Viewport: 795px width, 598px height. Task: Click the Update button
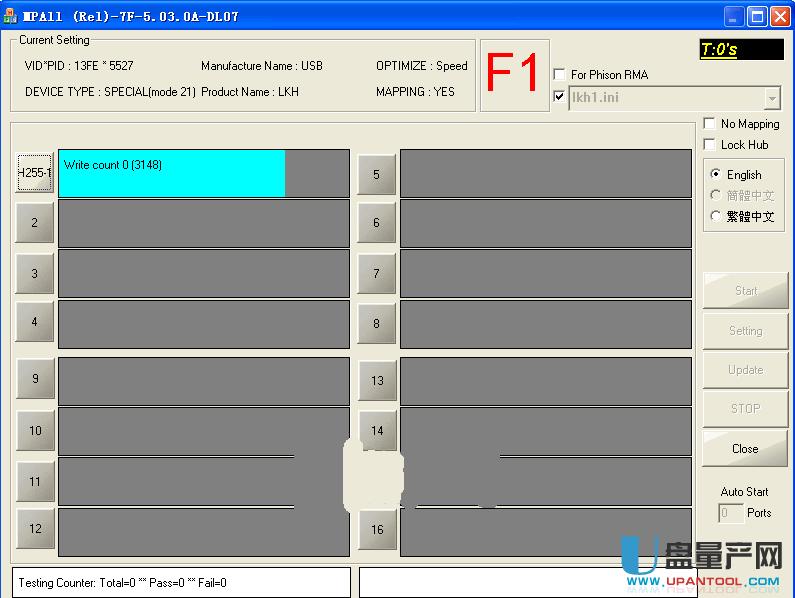click(745, 370)
